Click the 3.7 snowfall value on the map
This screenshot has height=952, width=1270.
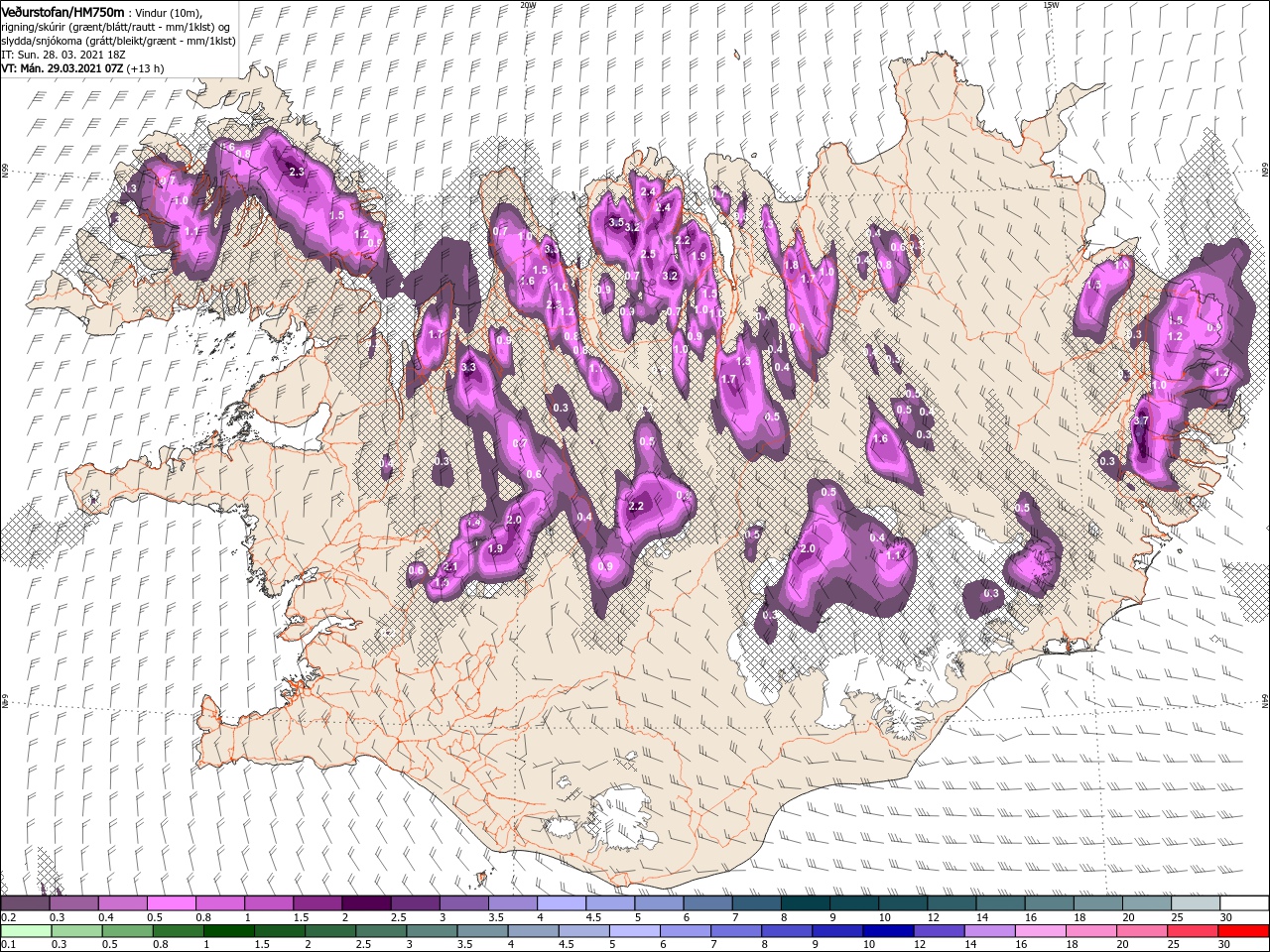(x=1140, y=420)
